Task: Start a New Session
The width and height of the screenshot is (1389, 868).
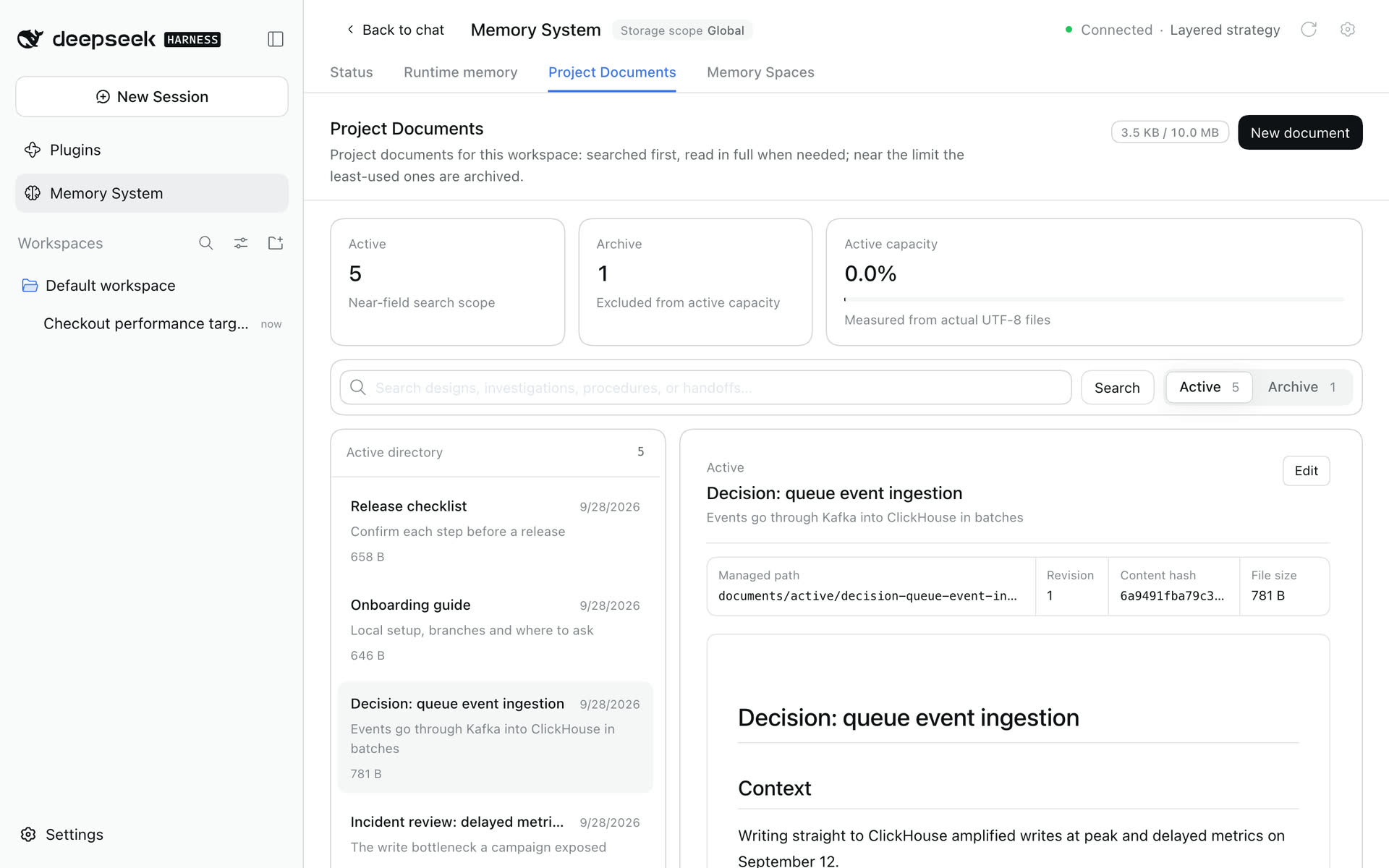Action: coord(152,97)
